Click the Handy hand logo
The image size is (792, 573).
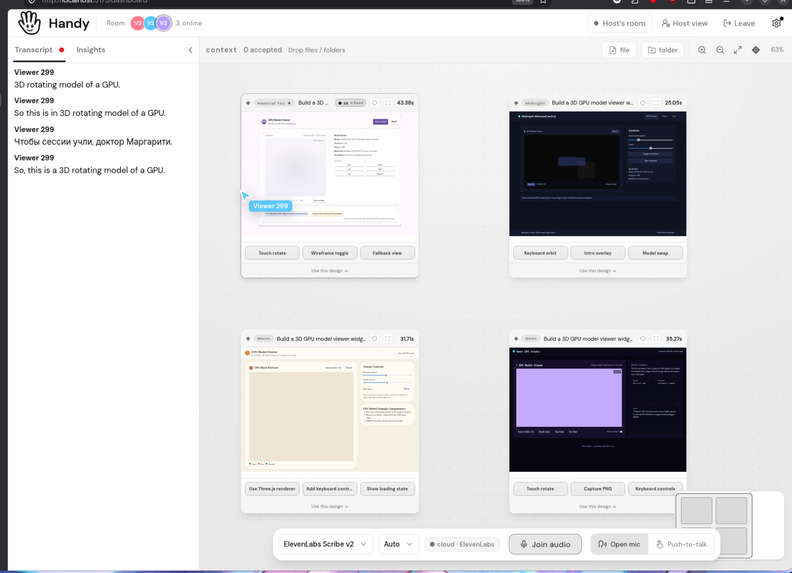click(29, 23)
